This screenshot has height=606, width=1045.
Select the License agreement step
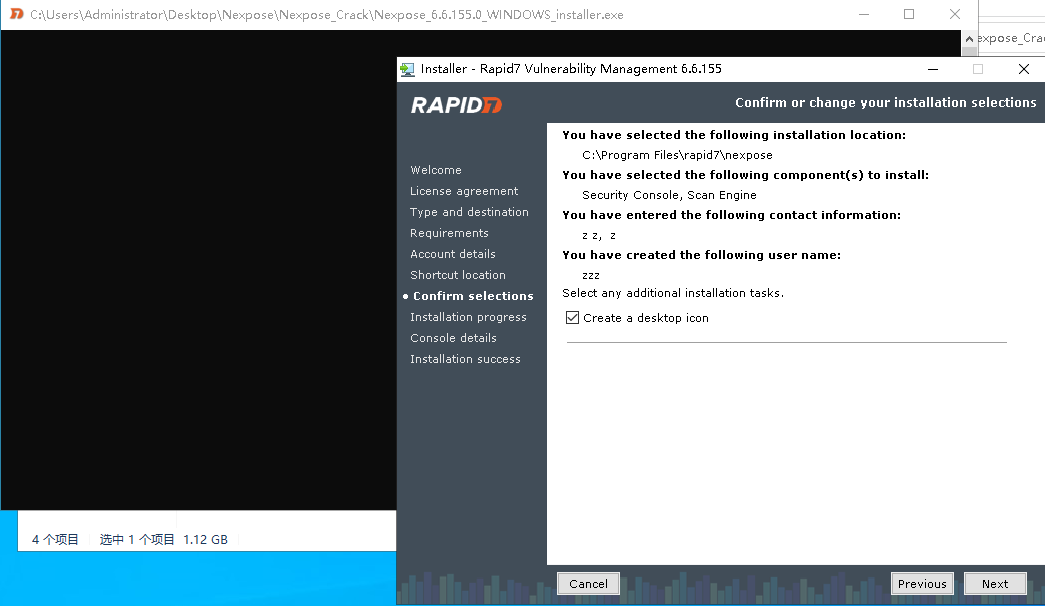point(464,191)
